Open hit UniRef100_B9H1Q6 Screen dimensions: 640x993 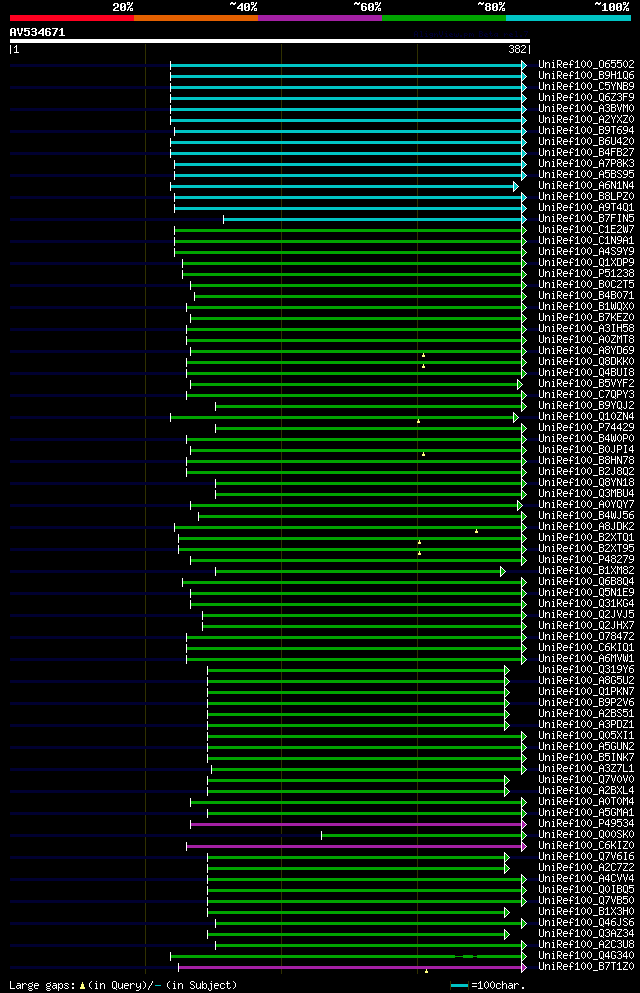coord(586,75)
